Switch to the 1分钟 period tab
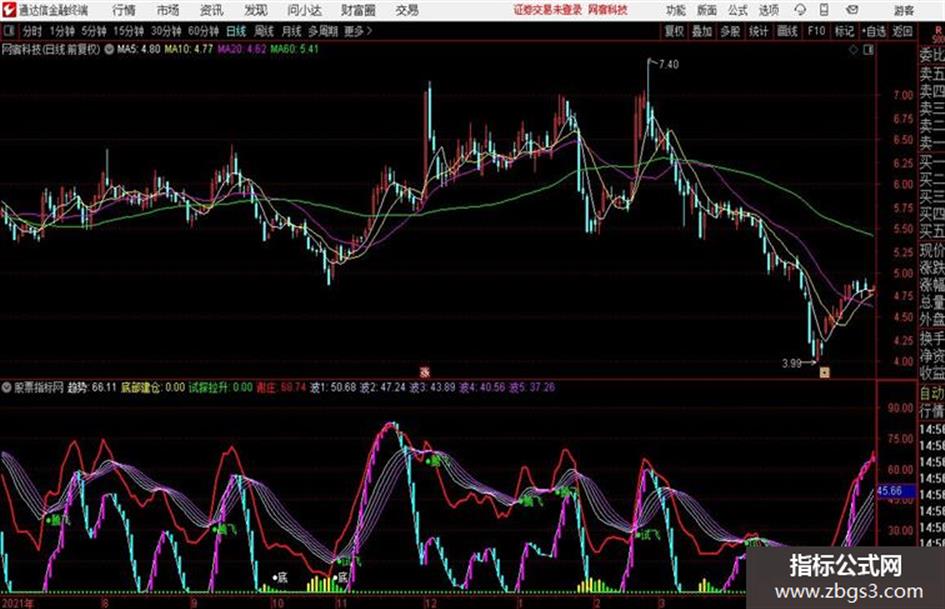The width and height of the screenshot is (945, 609). tap(61, 31)
